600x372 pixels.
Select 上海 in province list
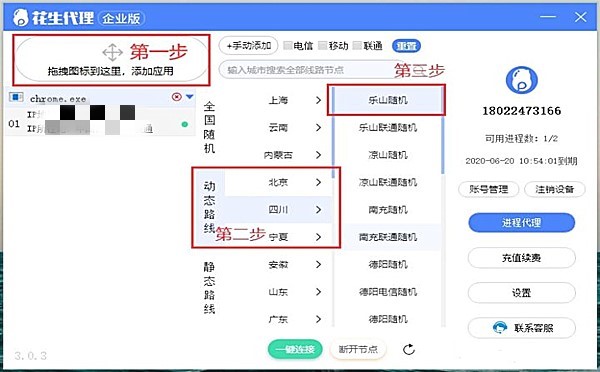pyautogui.click(x=278, y=100)
